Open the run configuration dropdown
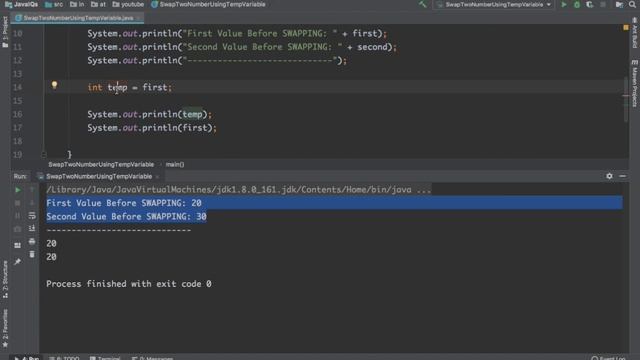This screenshot has width=640, height=360. click(x=494, y=4)
